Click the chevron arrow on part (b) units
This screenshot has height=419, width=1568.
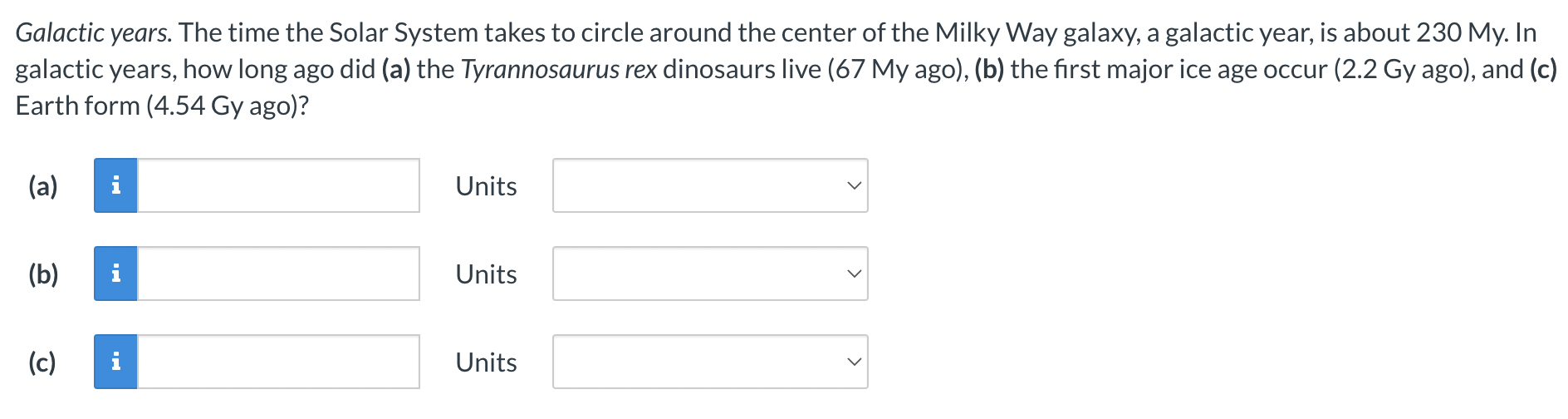click(x=854, y=274)
